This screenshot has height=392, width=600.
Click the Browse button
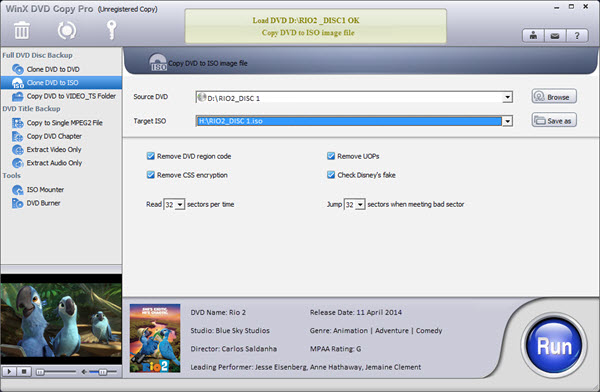point(554,96)
